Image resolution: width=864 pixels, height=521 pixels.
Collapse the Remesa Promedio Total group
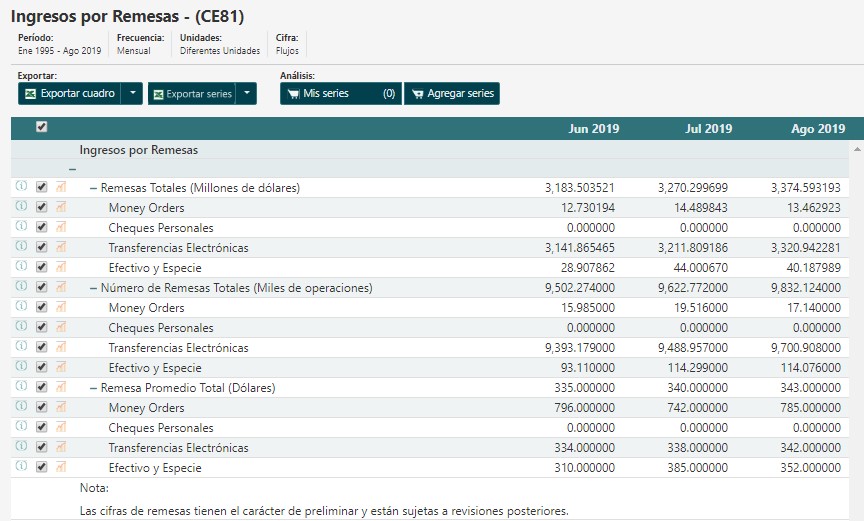(x=93, y=388)
